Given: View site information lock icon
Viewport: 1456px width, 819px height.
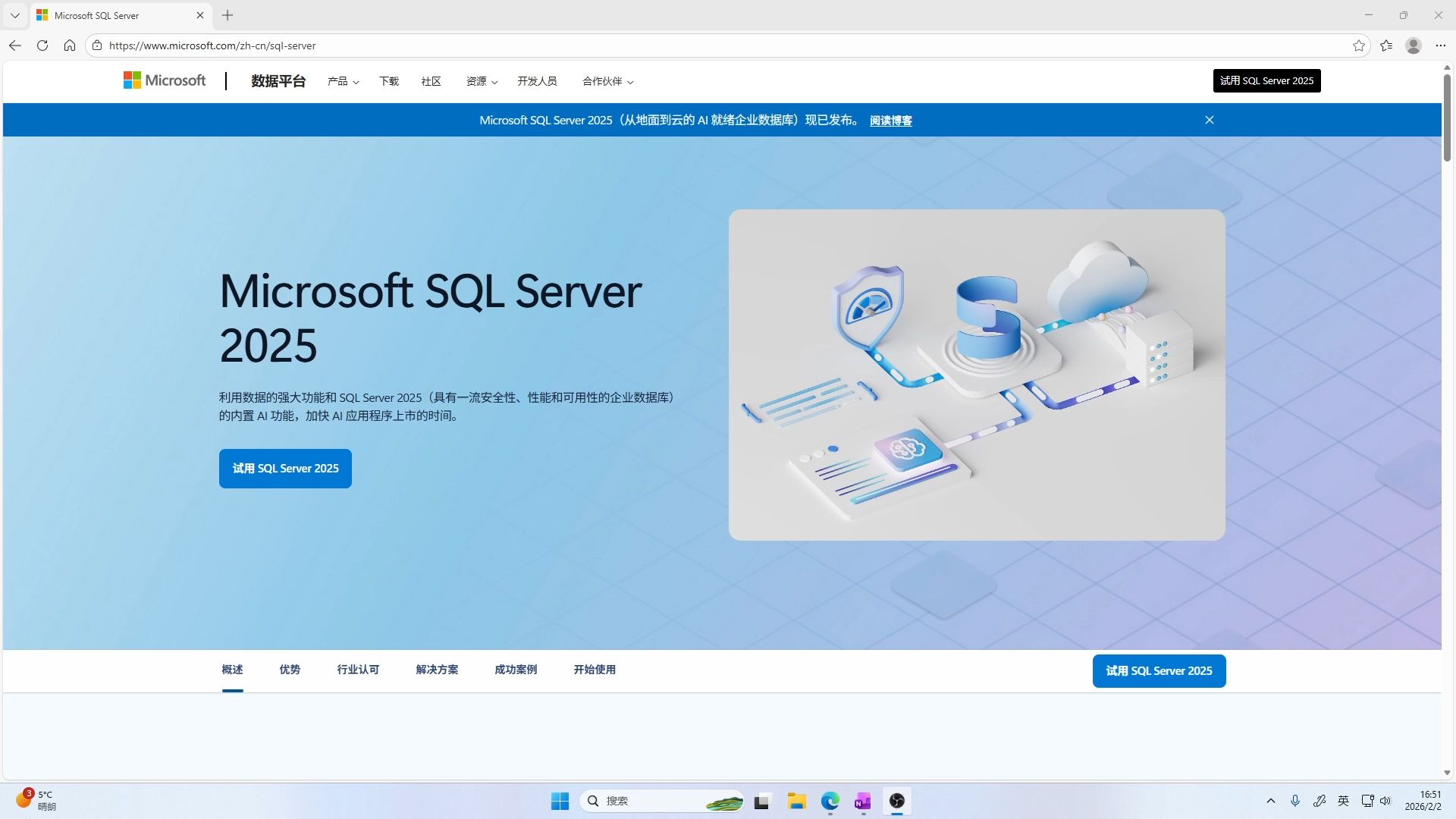Looking at the screenshot, I should pyautogui.click(x=97, y=45).
